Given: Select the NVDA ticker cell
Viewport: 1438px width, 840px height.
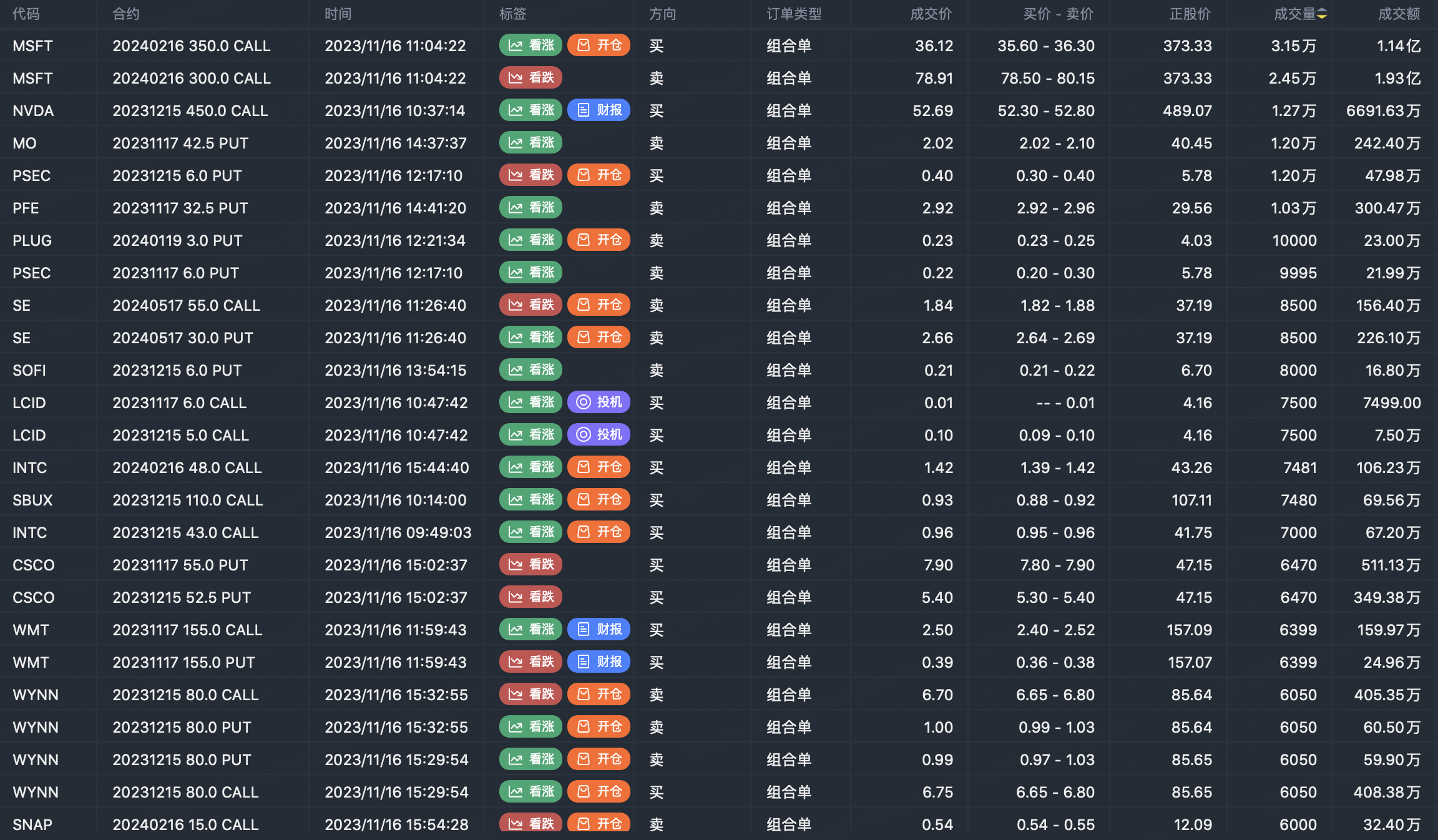Looking at the screenshot, I should pos(33,110).
